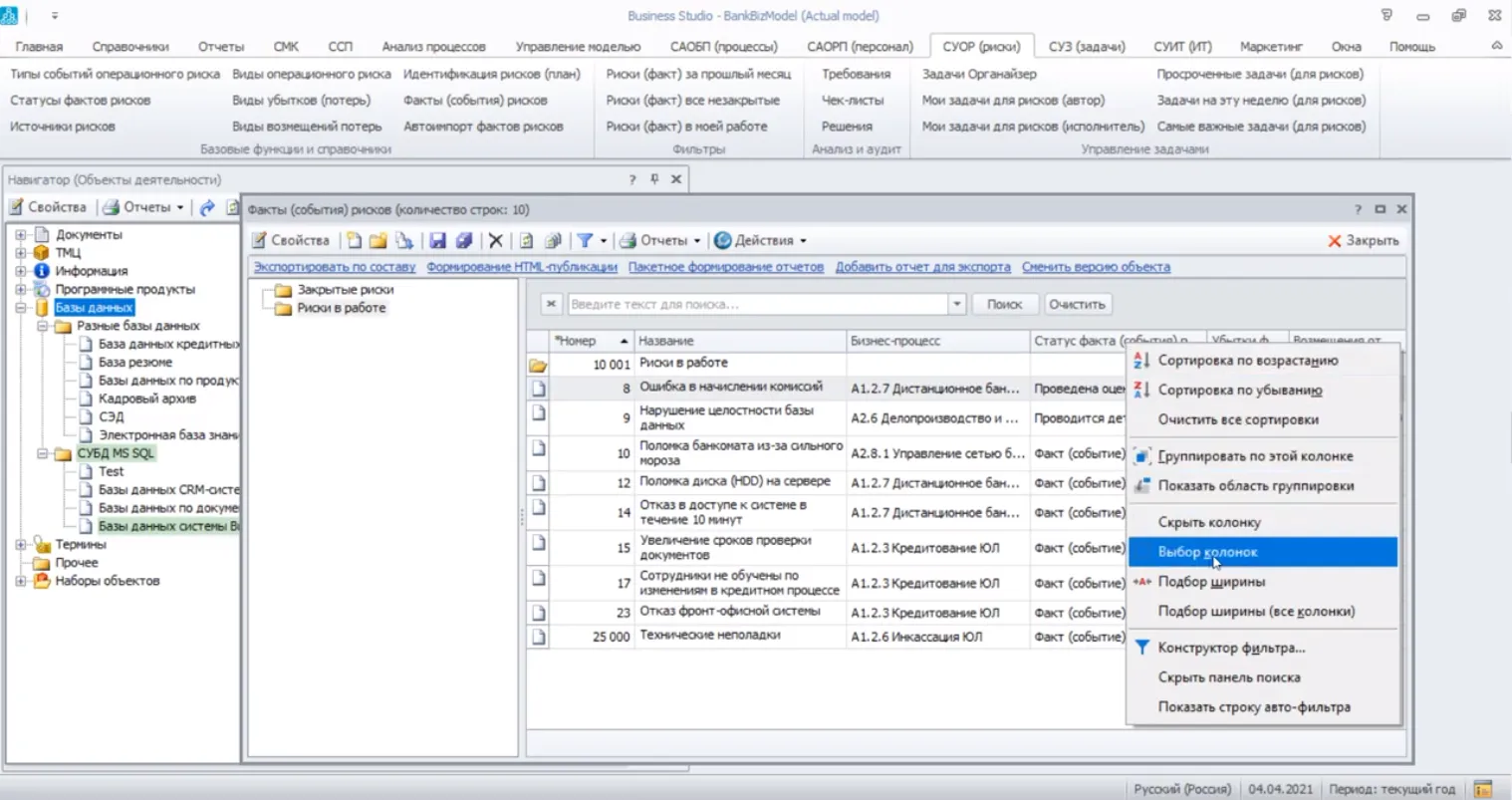The height and width of the screenshot is (800, 1512).
Task: Choose Сортировка по возрастанию in the context menu
Action: tap(1263, 361)
